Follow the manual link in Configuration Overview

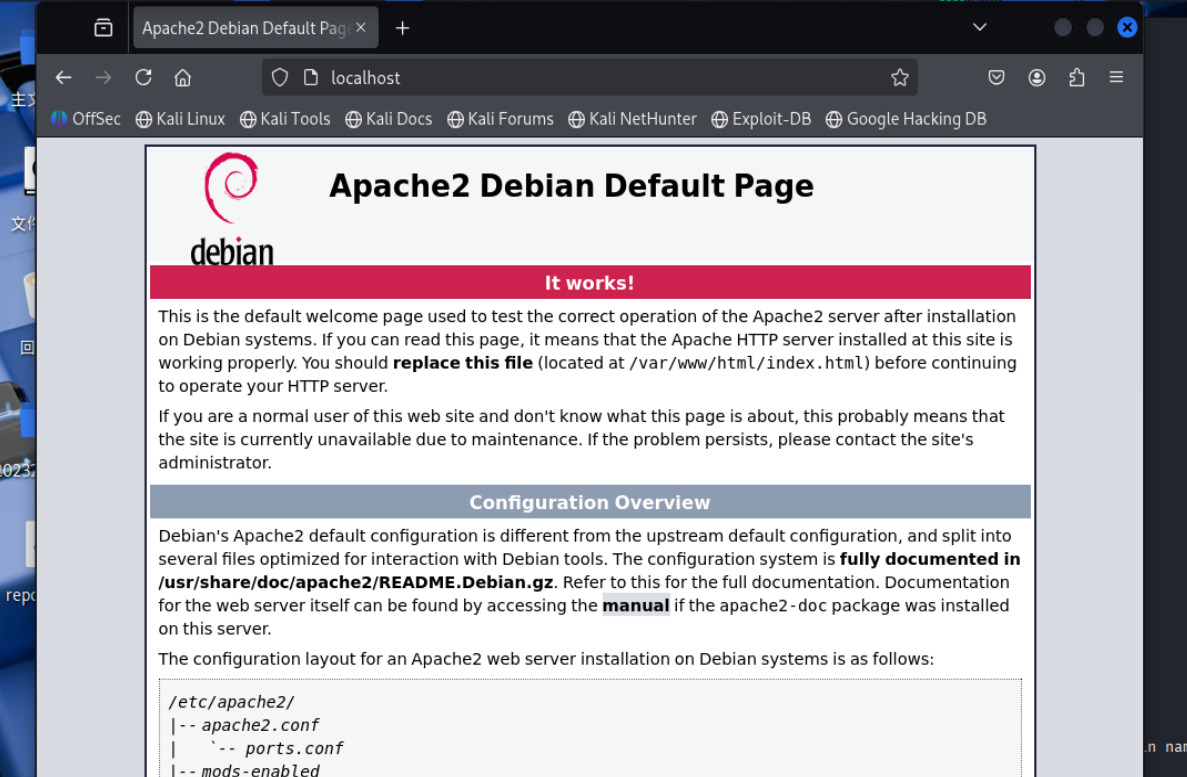pos(636,606)
